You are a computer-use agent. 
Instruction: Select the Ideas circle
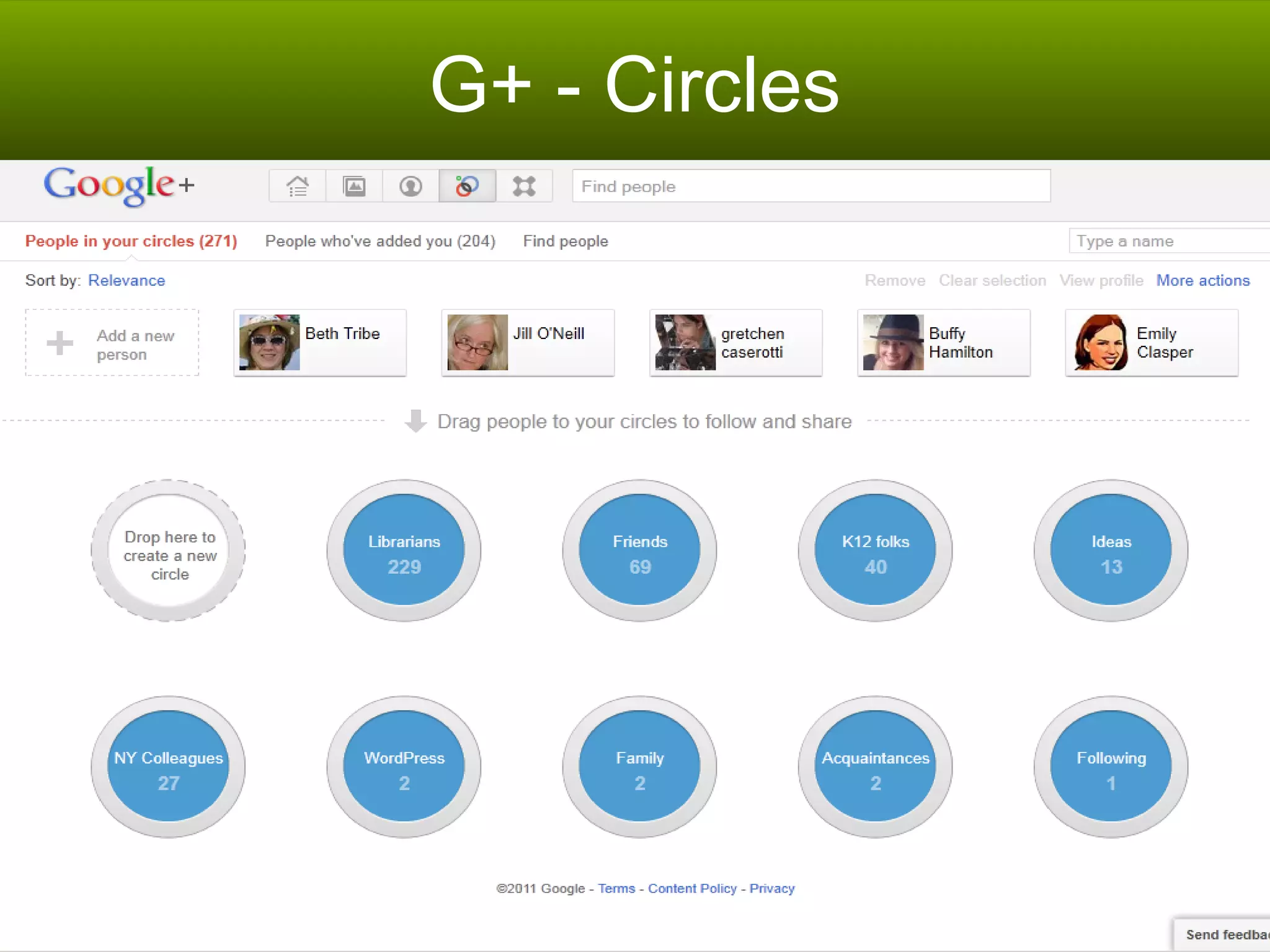pyautogui.click(x=1111, y=550)
